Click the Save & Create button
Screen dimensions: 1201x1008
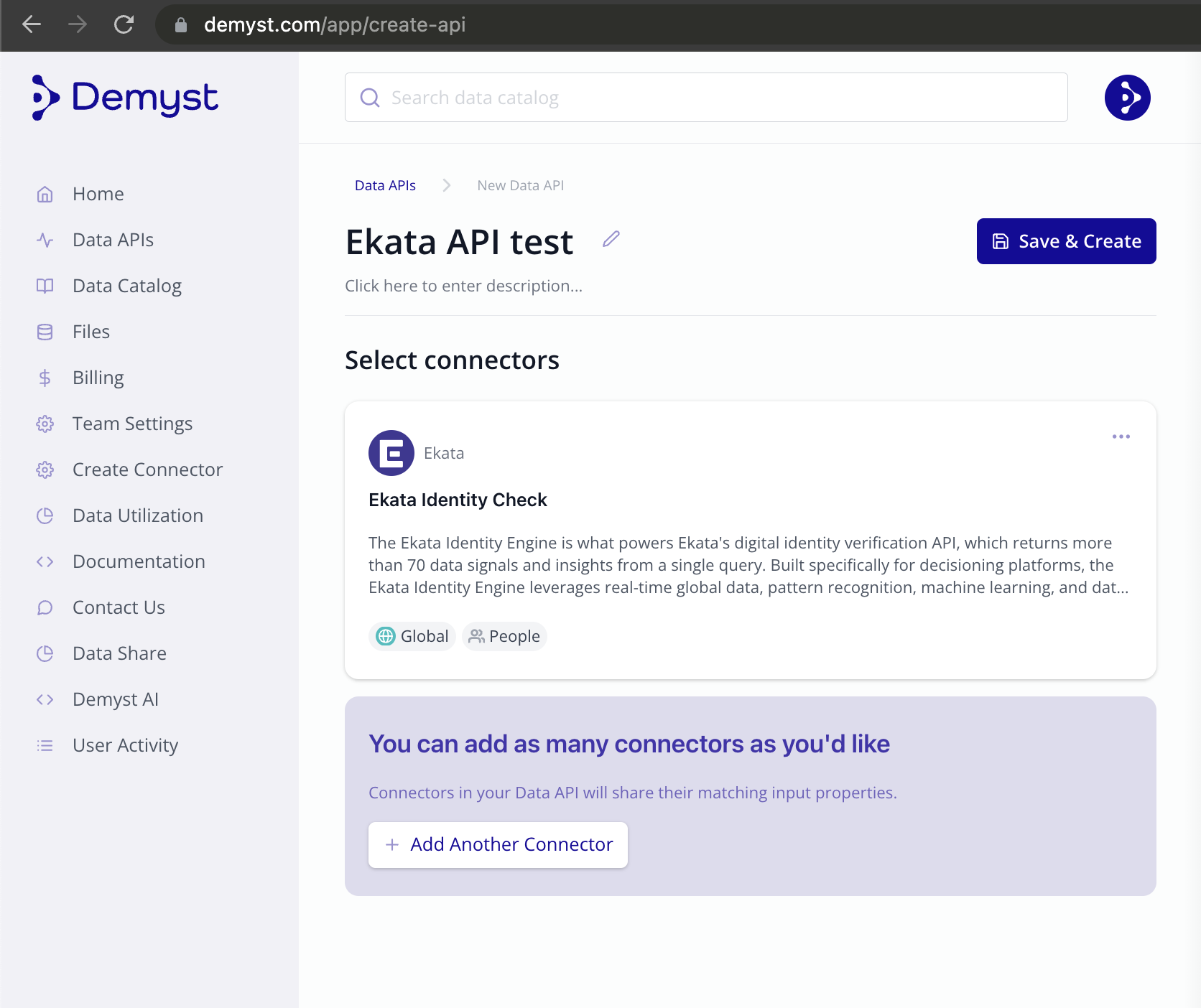pyautogui.click(x=1067, y=241)
